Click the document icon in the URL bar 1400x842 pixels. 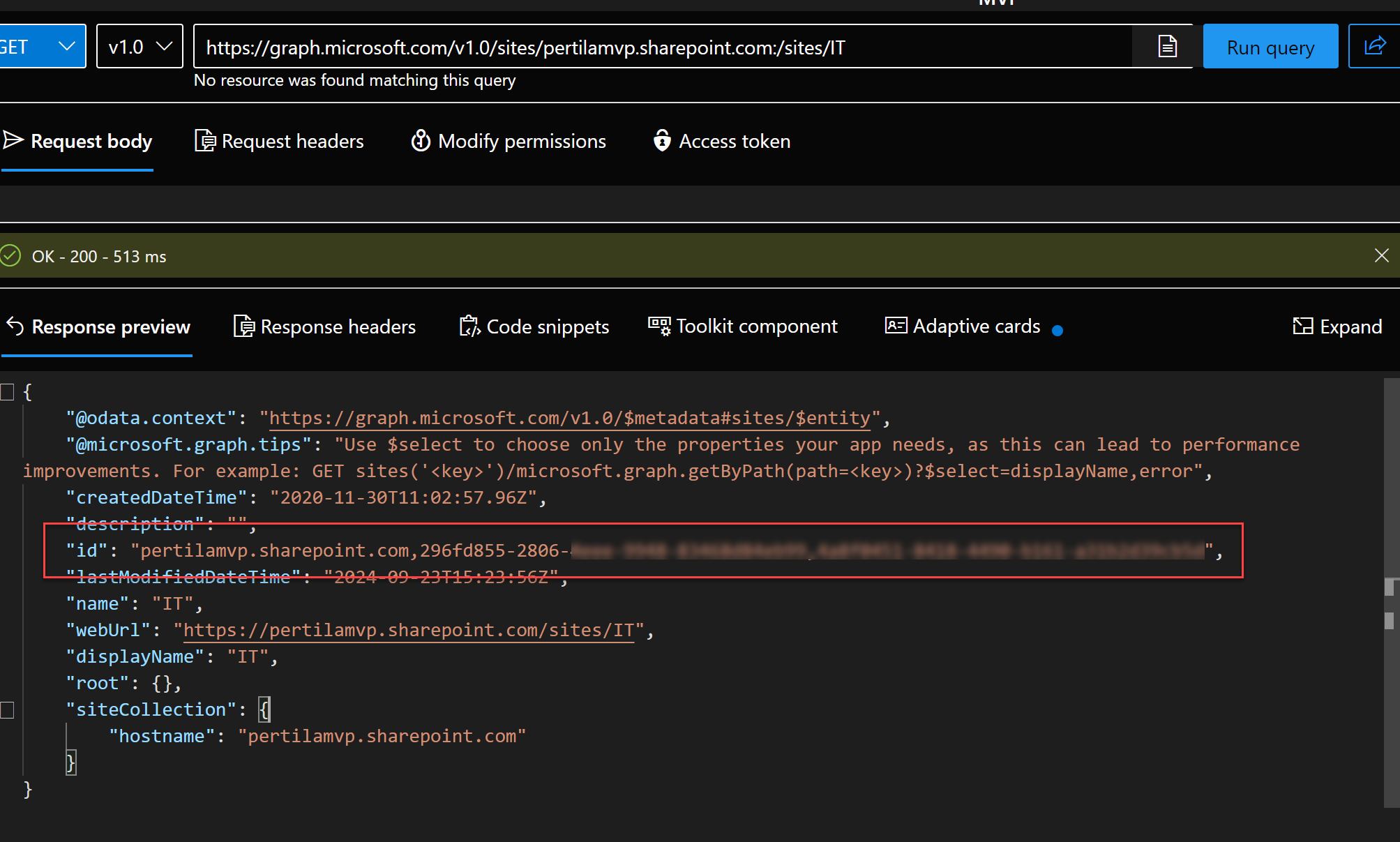pos(1167,47)
